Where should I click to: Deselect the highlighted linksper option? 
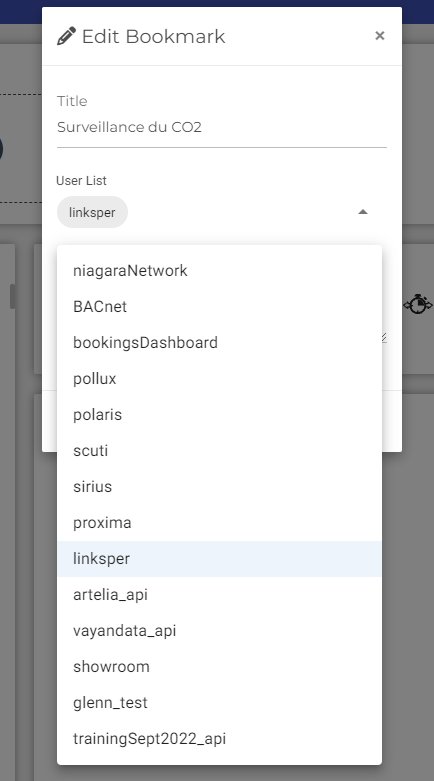point(219,559)
